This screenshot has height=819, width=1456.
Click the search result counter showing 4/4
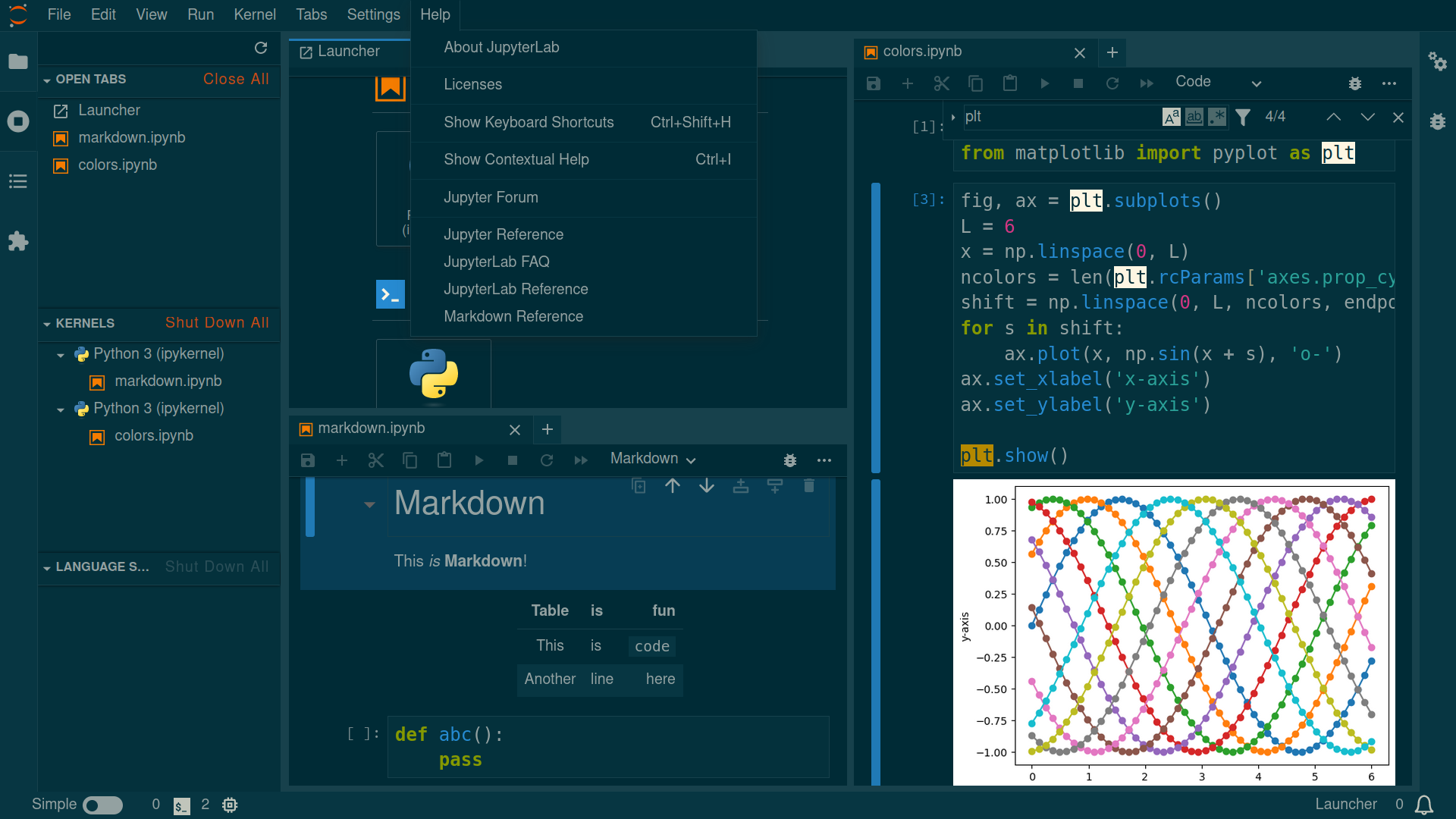tap(1274, 118)
